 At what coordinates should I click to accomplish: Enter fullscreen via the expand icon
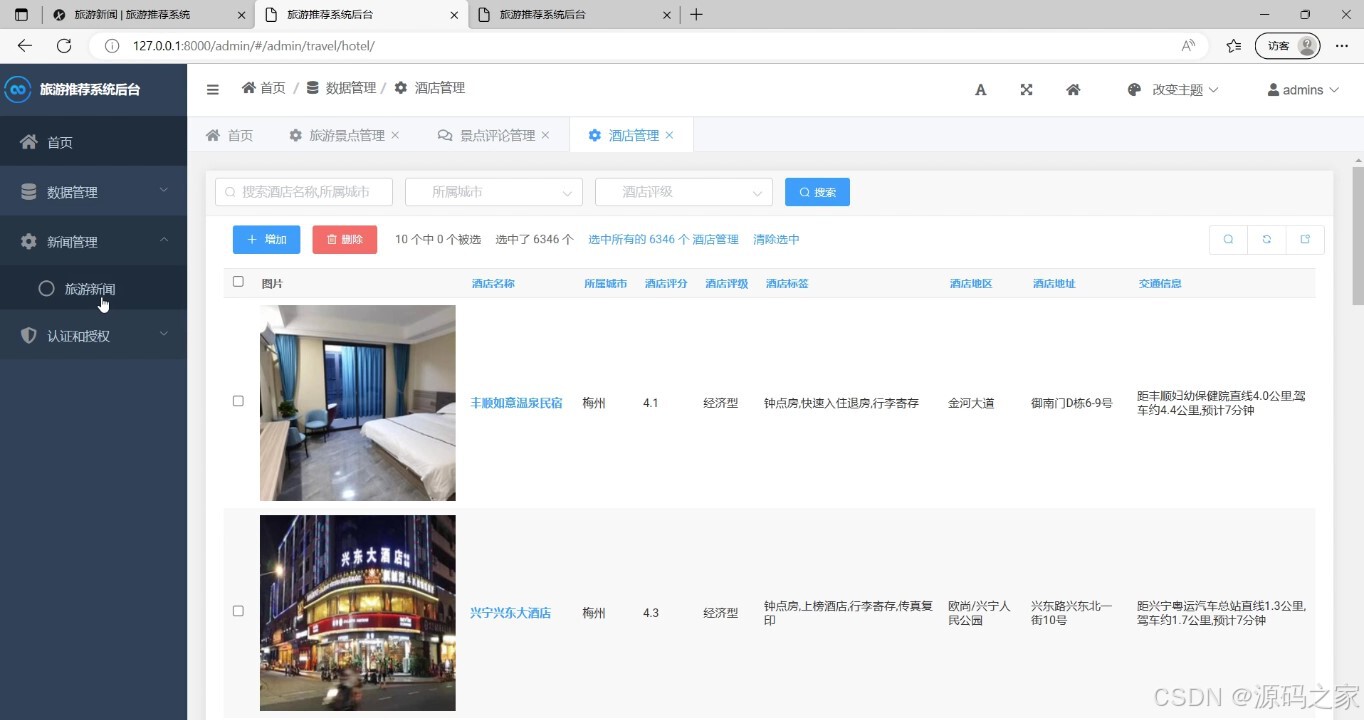[x=1026, y=89]
